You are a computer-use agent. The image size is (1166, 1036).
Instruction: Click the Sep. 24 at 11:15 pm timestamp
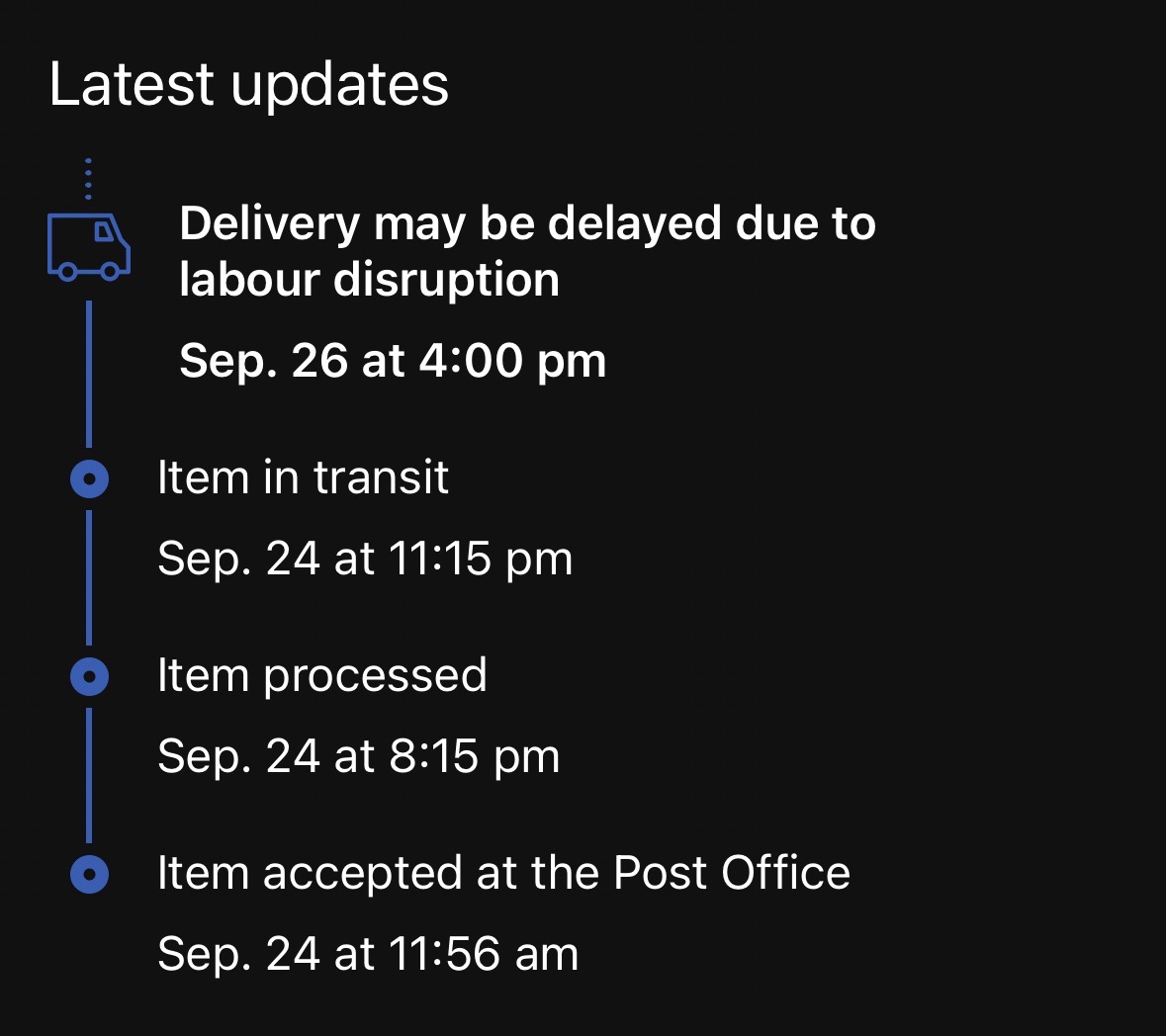pyautogui.click(x=365, y=560)
